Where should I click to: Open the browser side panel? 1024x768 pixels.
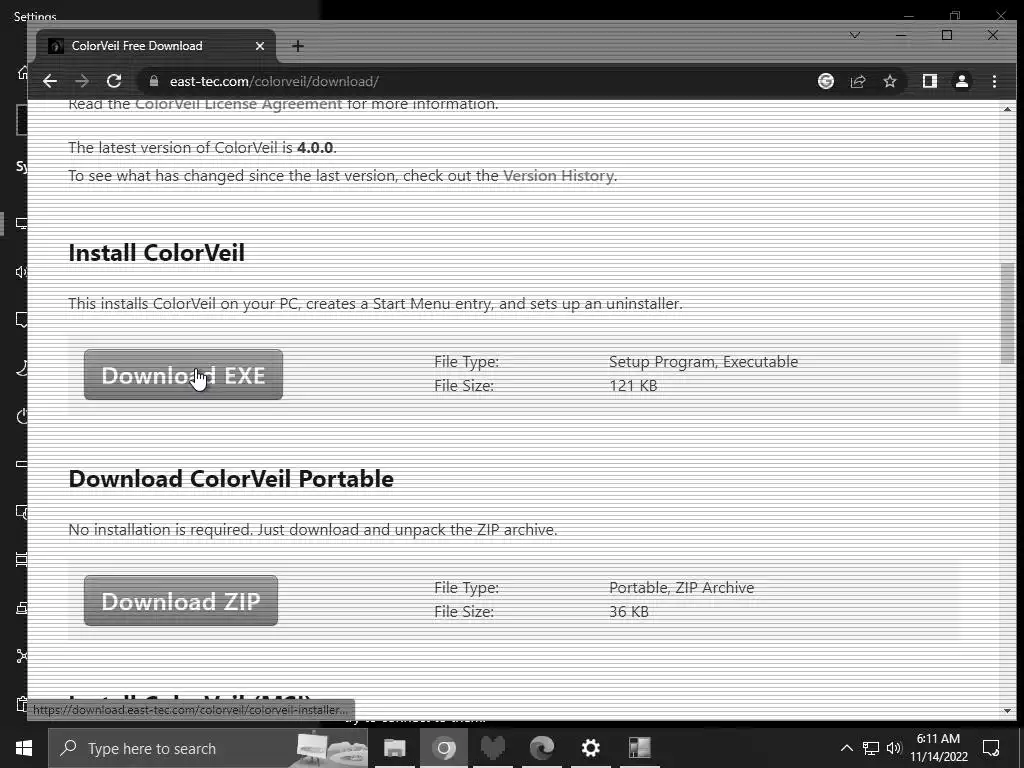(930, 81)
